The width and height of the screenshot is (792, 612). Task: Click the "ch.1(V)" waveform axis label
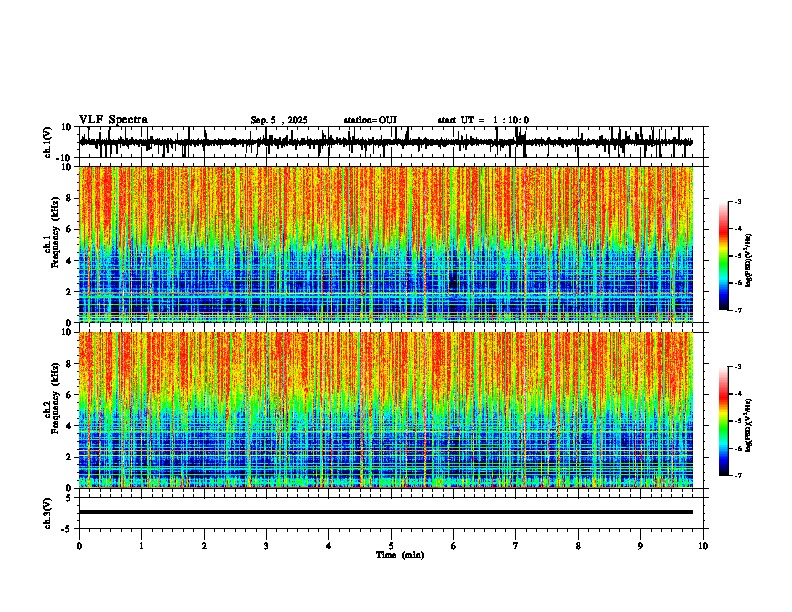pyautogui.click(x=48, y=142)
